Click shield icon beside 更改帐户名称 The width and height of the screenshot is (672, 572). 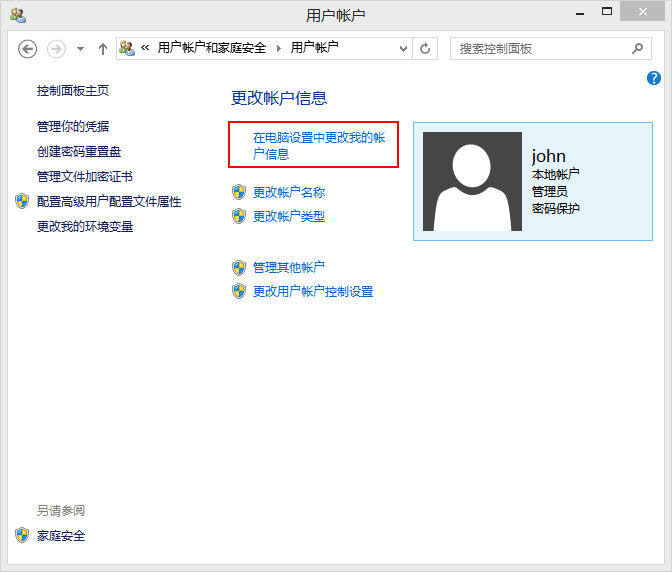pyautogui.click(x=239, y=192)
